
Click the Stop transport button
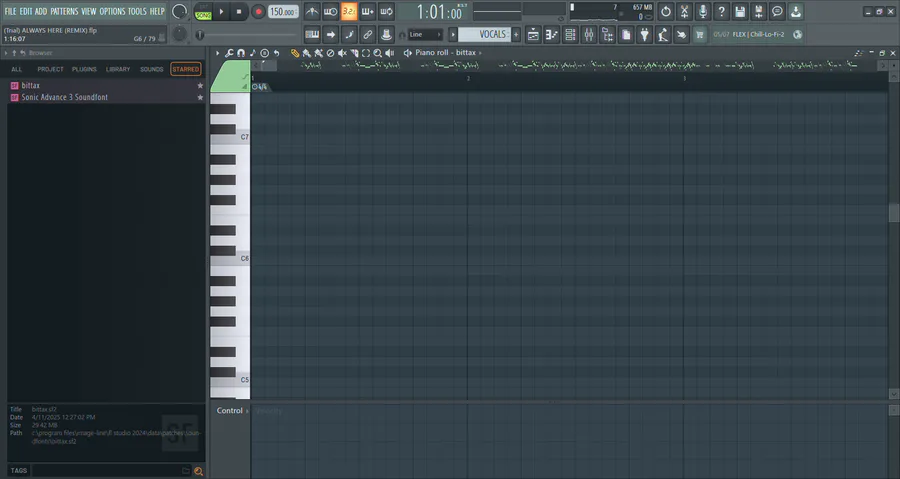239,11
